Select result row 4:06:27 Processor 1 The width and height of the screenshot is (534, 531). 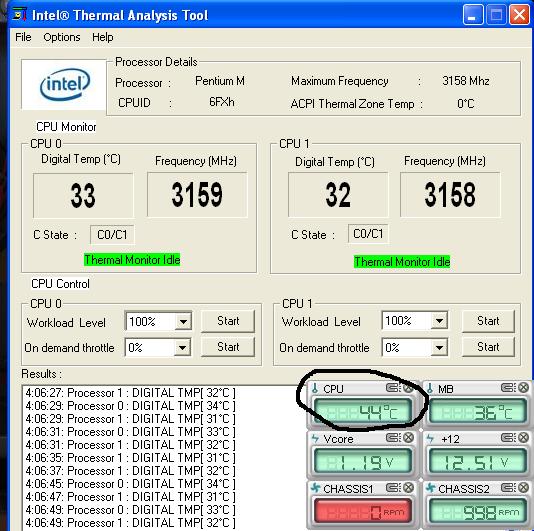tap(130, 393)
